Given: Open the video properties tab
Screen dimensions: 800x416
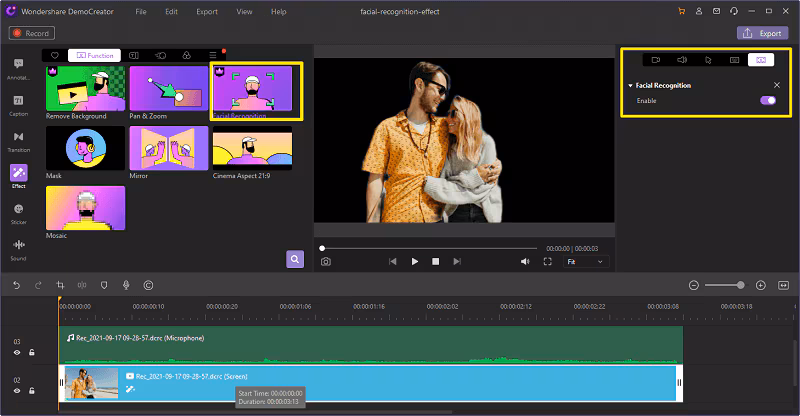Looking at the screenshot, I should pos(656,60).
